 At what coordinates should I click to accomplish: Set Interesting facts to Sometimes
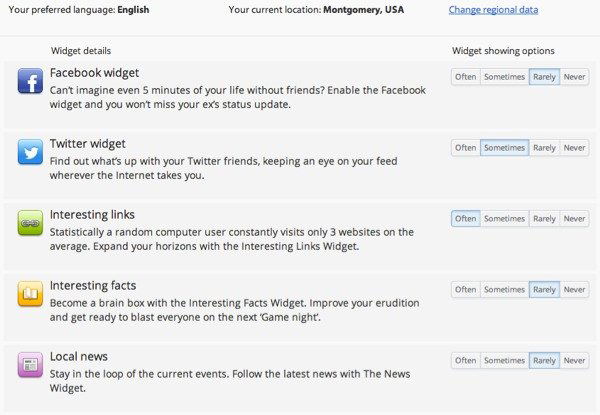tap(504, 290)
